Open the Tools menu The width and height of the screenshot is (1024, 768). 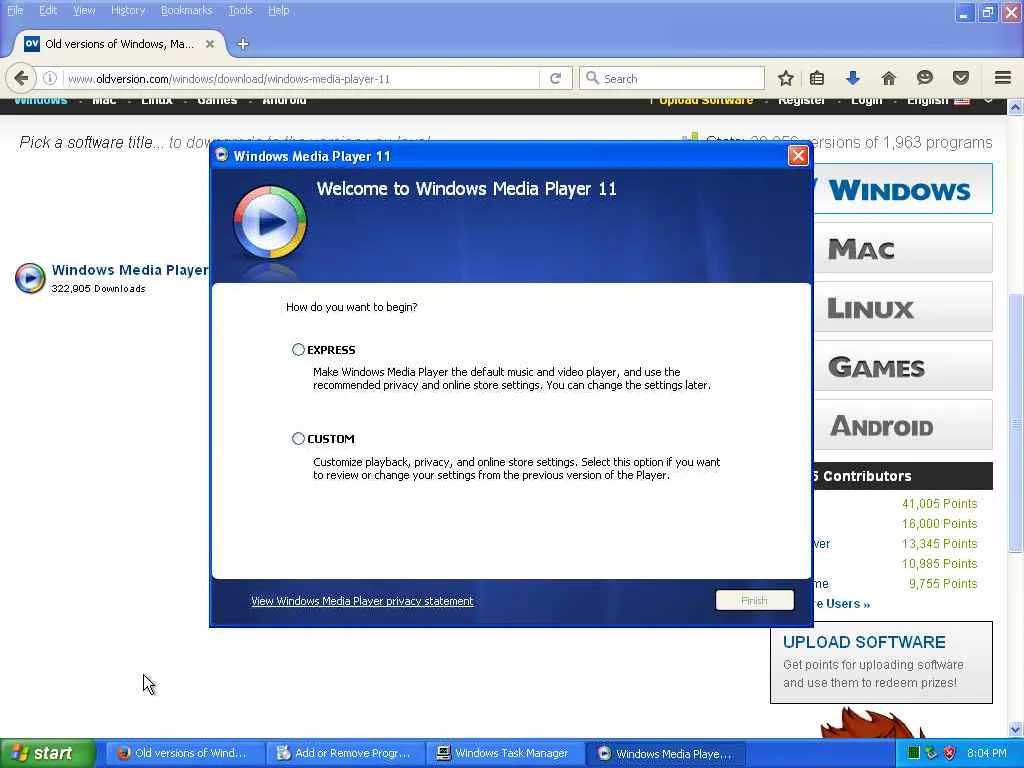point(240,10)
